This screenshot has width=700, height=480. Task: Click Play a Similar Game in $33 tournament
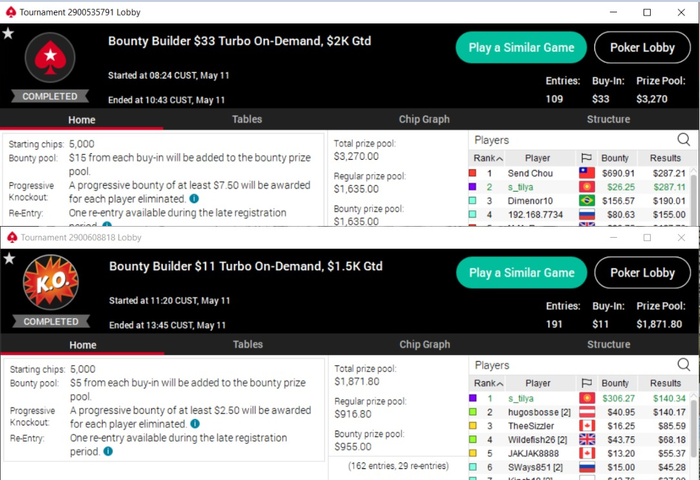[x=521, y=47]
